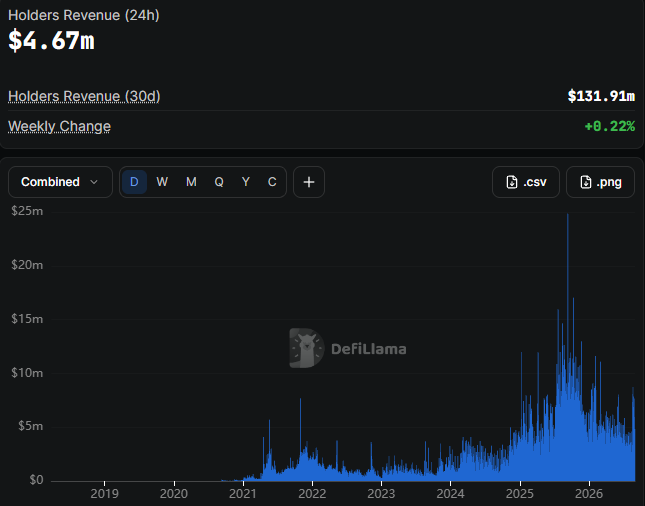Image resolution: width=645 pixels, height=506 pixels.
Task: Select the C cumulative view
Action: tap(272, 182)
